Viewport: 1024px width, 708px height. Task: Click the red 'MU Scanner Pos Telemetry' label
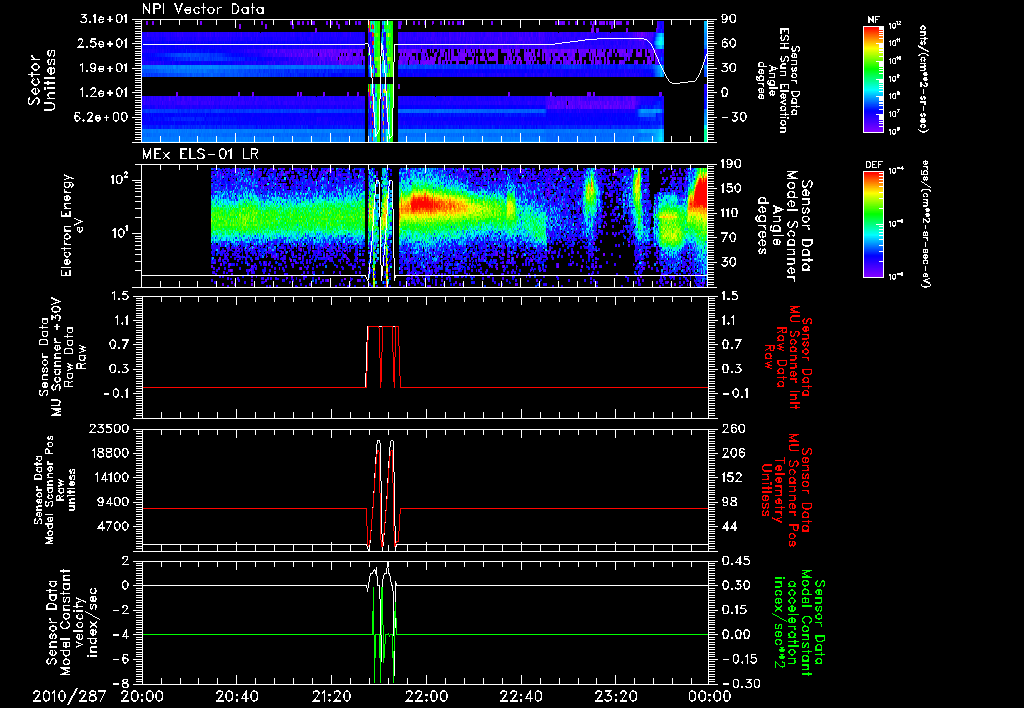pos(787,489)
